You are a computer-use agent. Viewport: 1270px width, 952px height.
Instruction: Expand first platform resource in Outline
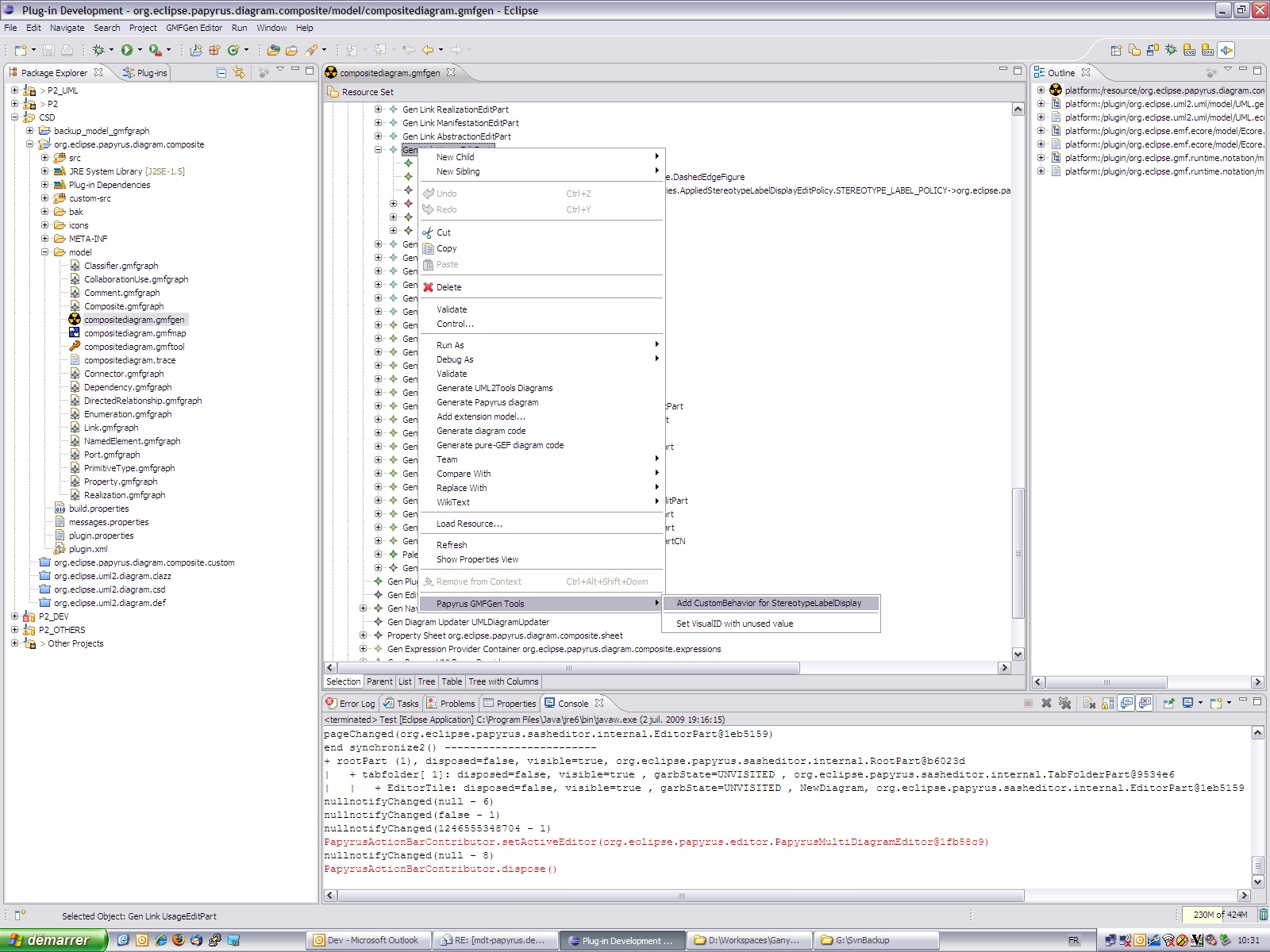(1041, 90)
